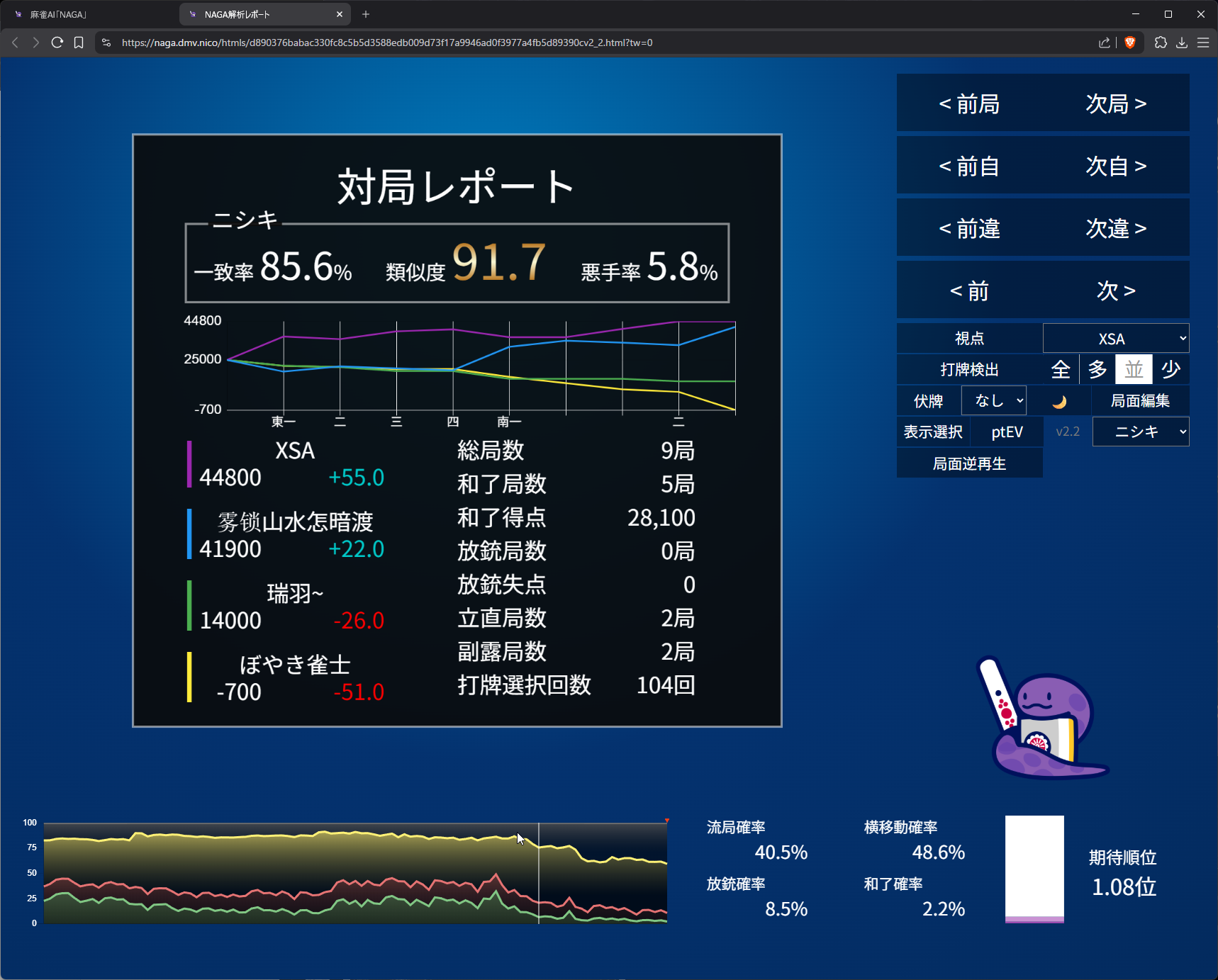
Task: Expand the 伏牌 なし dropdown
Action: pyautogui.click(x=994, y=401)
